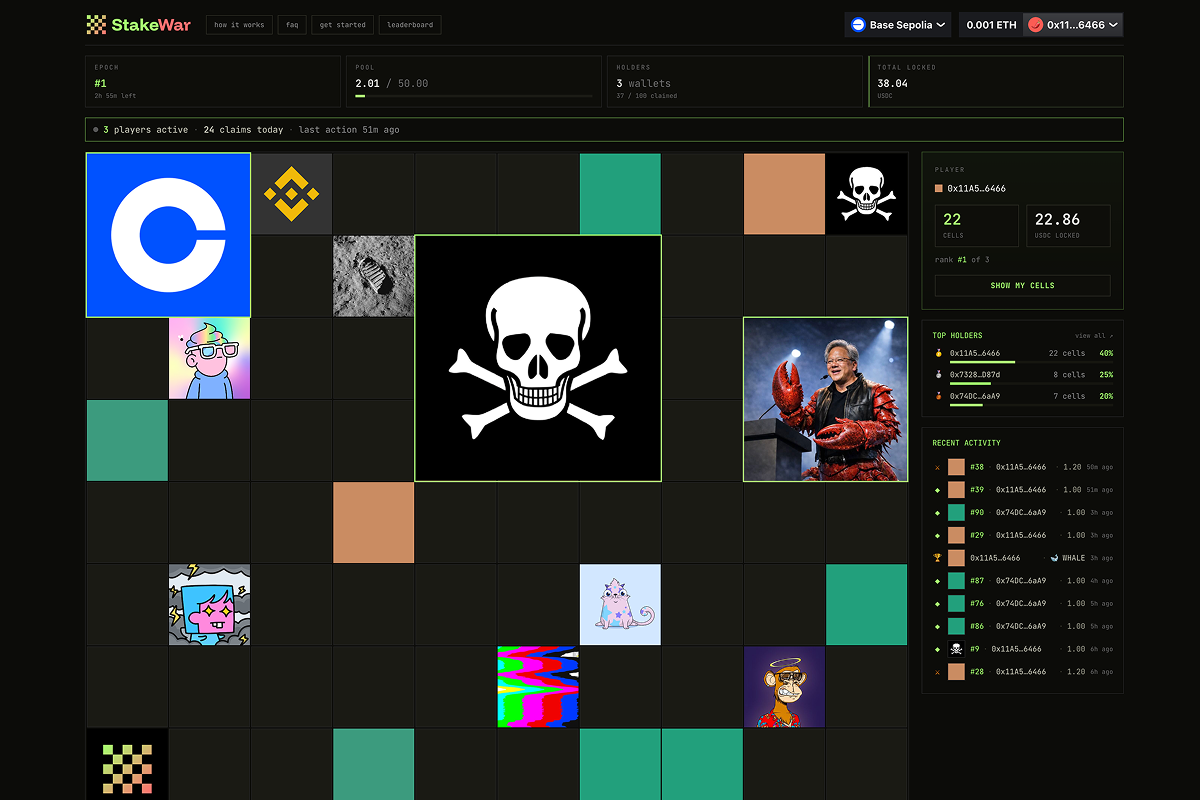This screenshot has width=1200, height=800.
Task: Go to the 'get started' nav item
Action: 343,25
